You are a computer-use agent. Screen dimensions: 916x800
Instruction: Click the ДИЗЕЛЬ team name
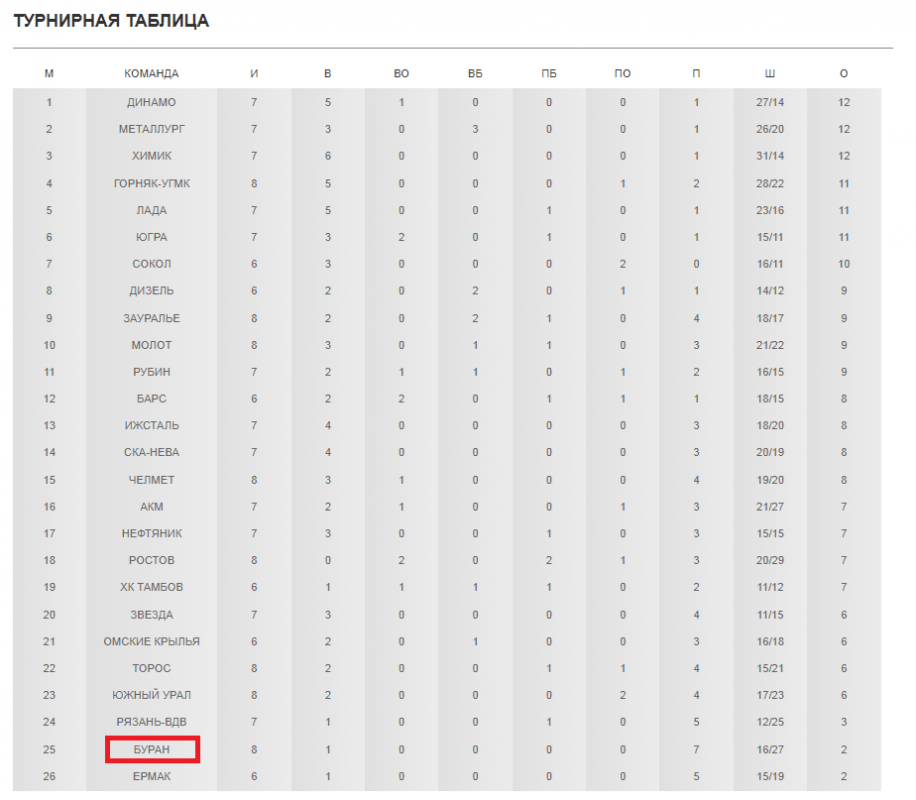click(x=151, y=291)
